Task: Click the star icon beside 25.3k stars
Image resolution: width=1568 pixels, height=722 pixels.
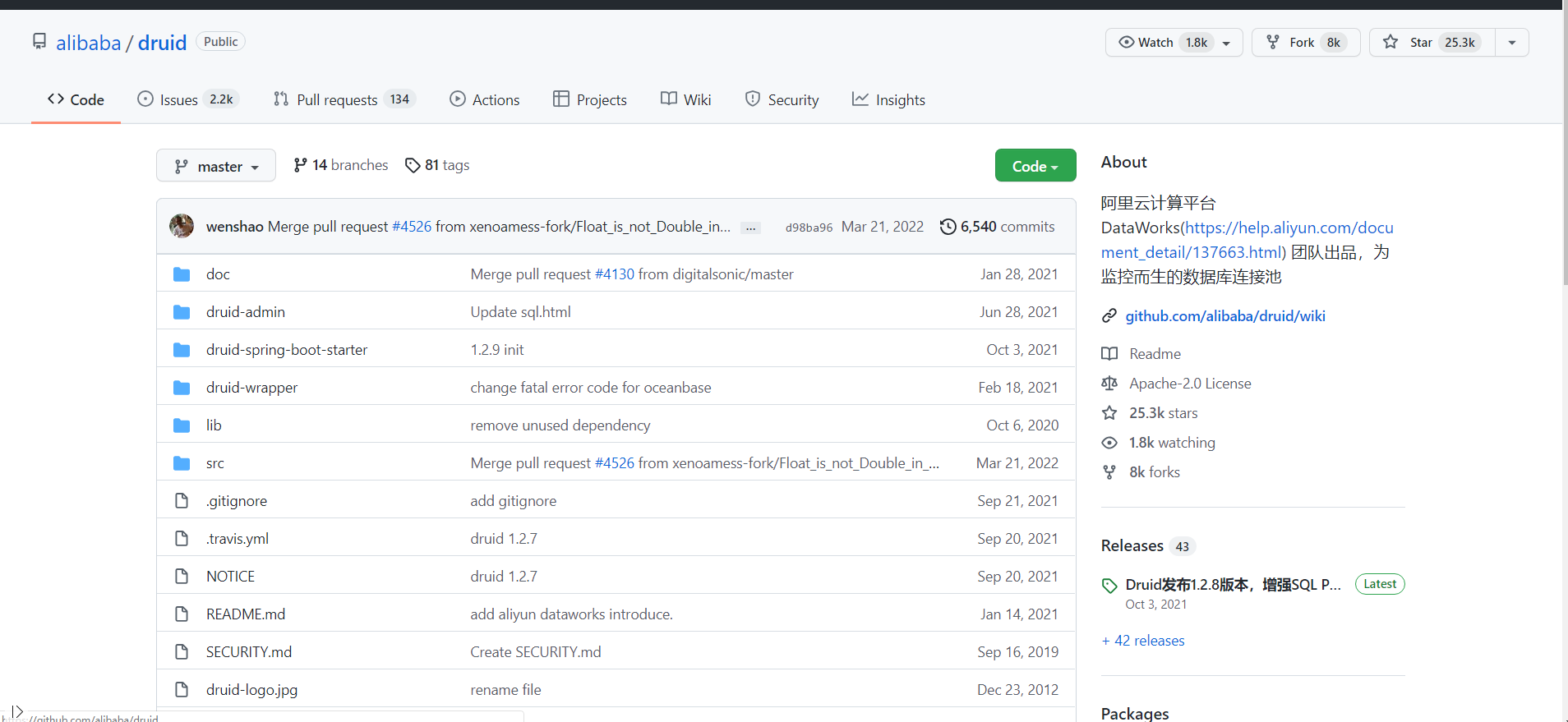Action: coord(1109,413)
